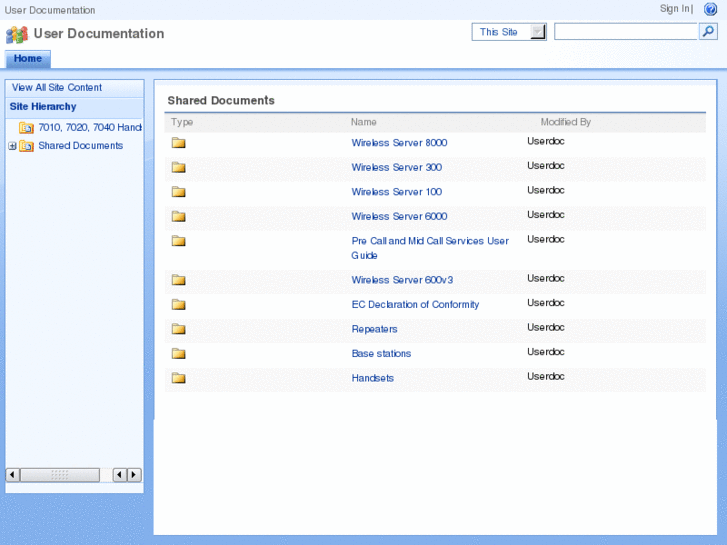Image resolution: width=727 pixels, height=545 pixels.
Task: Click the User Documentation site logo icon
Action: 17,35
